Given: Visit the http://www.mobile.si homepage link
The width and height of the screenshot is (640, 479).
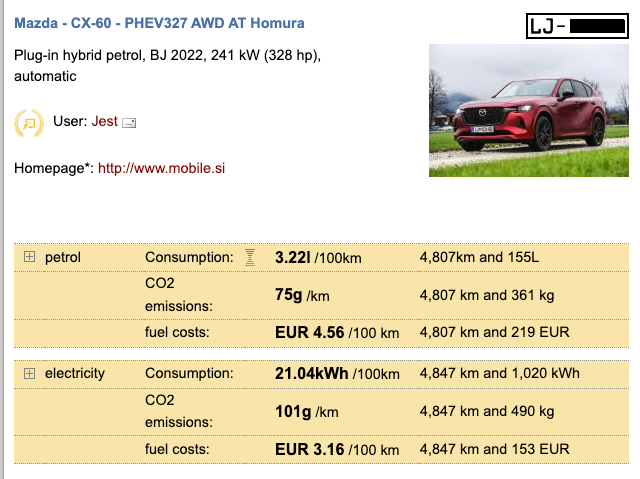Looking at the screenshot, I should (161, 168).
